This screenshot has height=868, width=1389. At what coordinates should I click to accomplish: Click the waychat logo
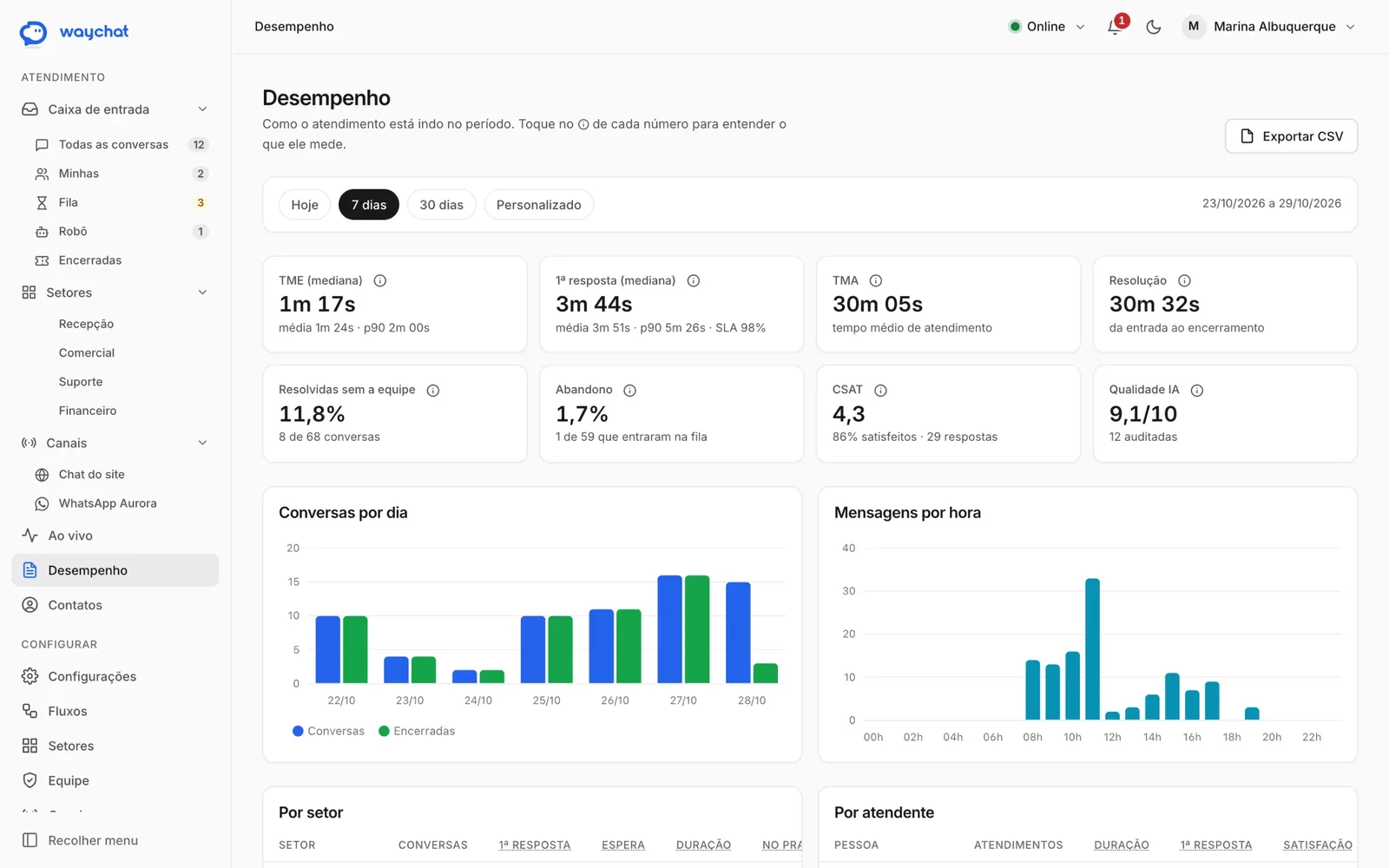pos(74,32)
